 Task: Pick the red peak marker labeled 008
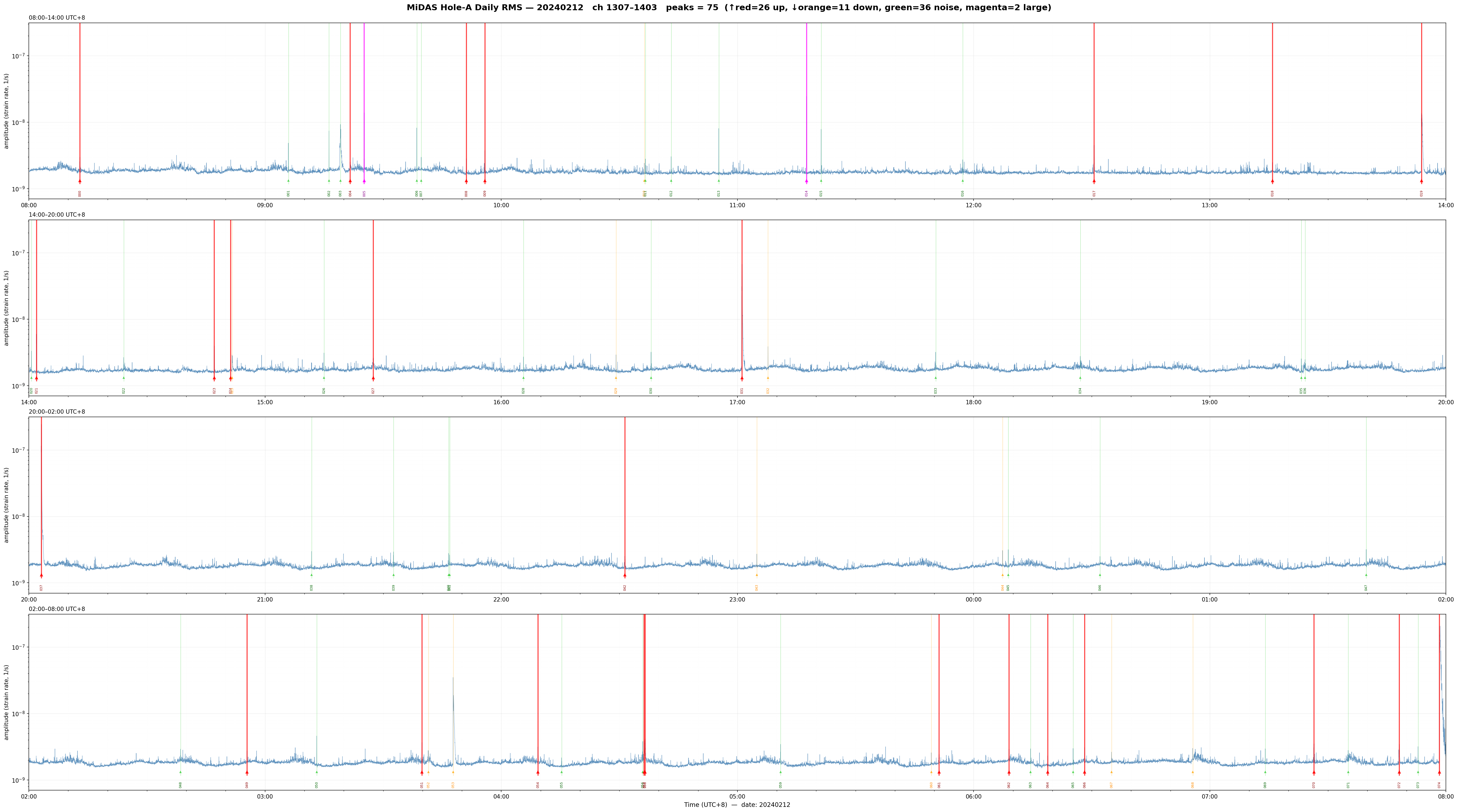tap(466, 181)
